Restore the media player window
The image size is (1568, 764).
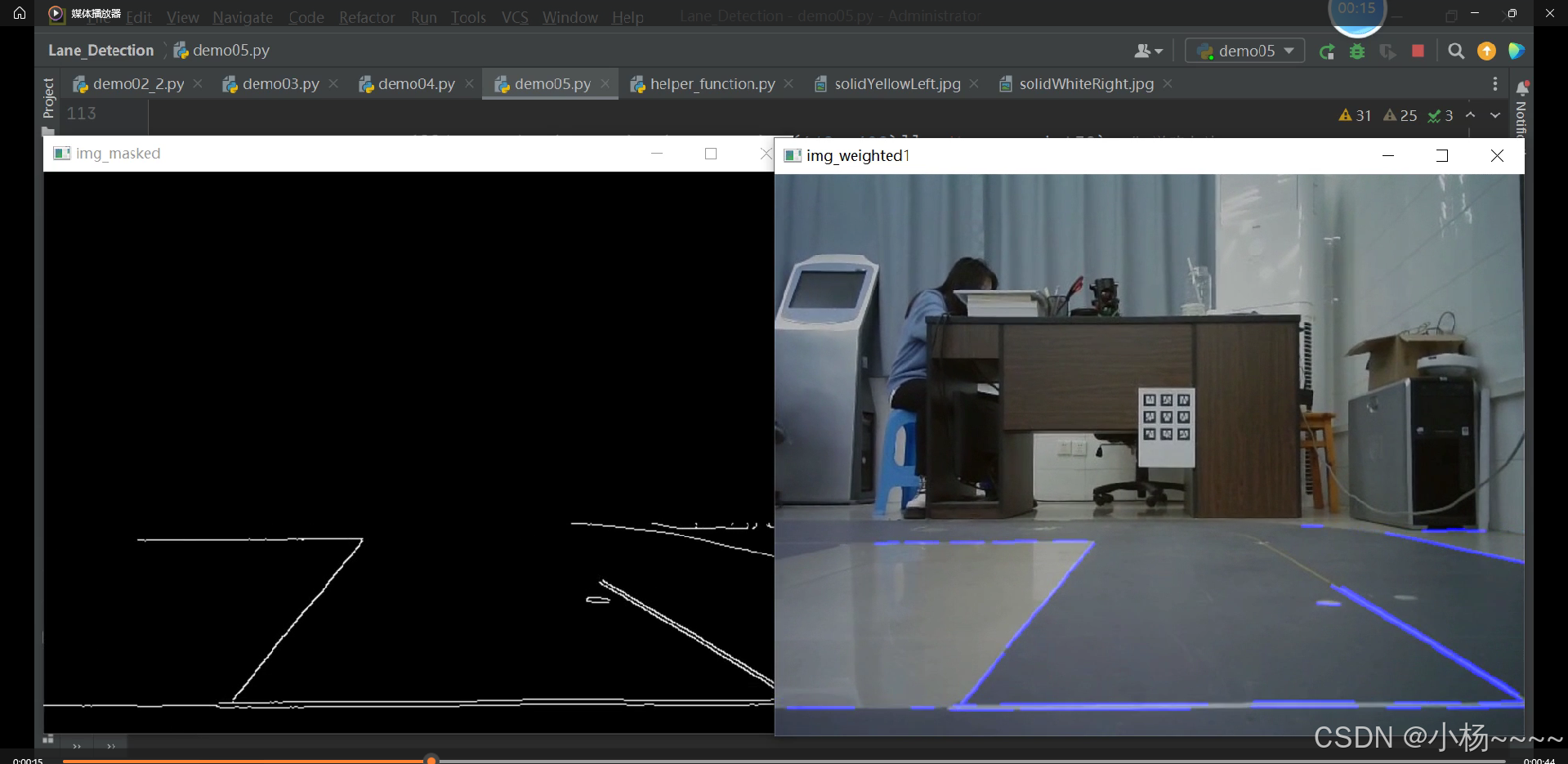[x=1512, y=13]
